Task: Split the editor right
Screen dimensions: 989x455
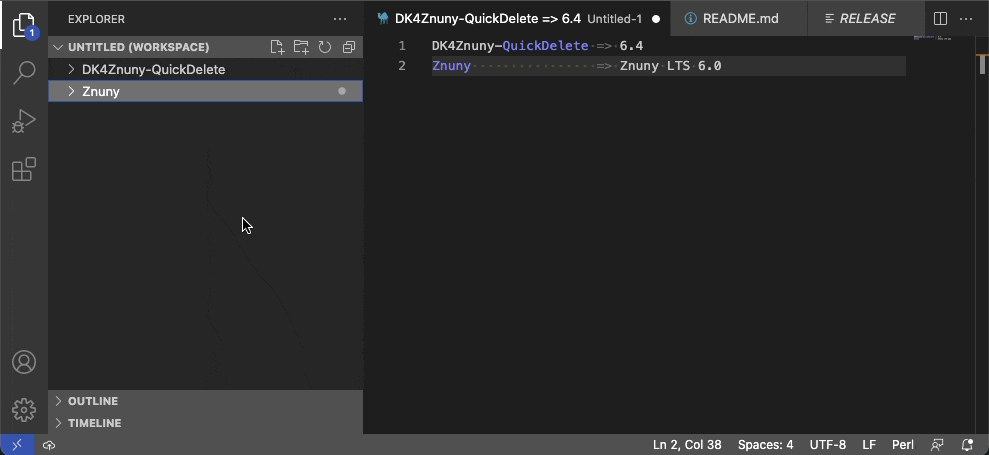Action: 940,19
